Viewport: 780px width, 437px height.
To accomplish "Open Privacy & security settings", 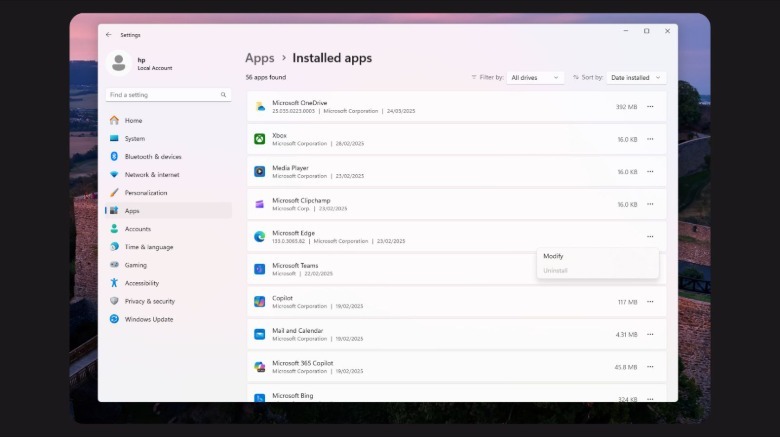I will pos(149,301).
